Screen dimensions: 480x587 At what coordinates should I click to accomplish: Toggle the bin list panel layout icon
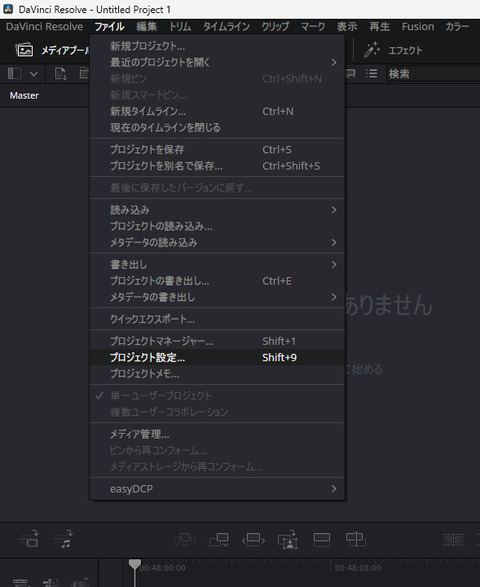14,73
